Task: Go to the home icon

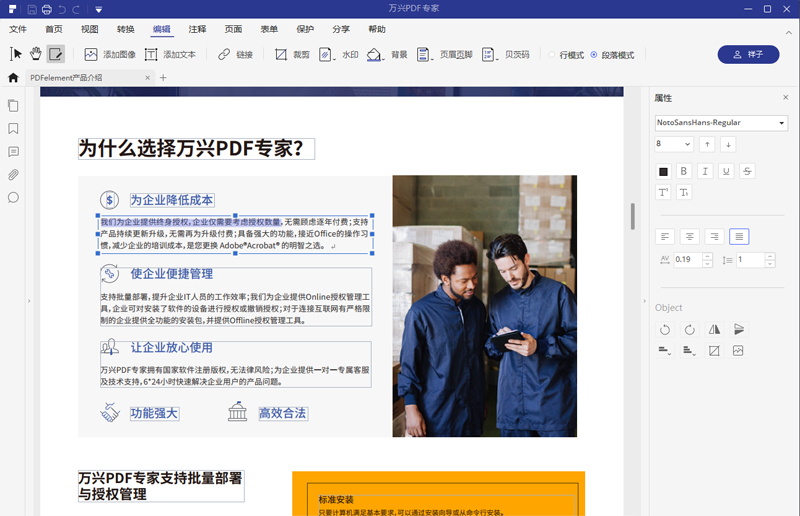Action: pyautogui.click(x=13, y=78)
